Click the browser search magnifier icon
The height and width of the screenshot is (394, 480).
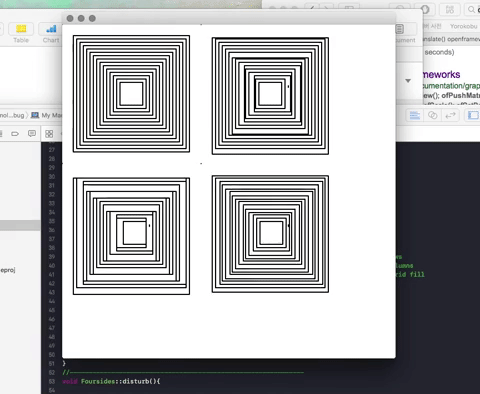coord(472,9)
